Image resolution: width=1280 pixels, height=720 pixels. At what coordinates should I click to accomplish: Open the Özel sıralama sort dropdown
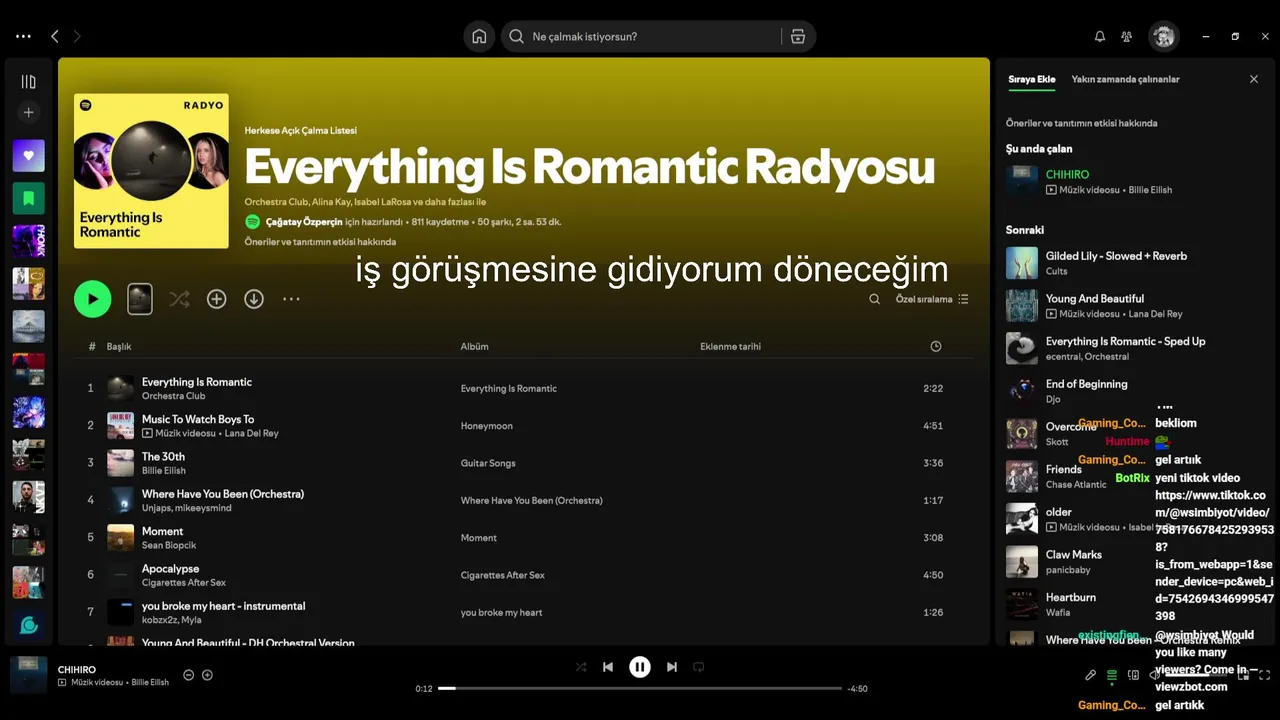tap(932, 299)
